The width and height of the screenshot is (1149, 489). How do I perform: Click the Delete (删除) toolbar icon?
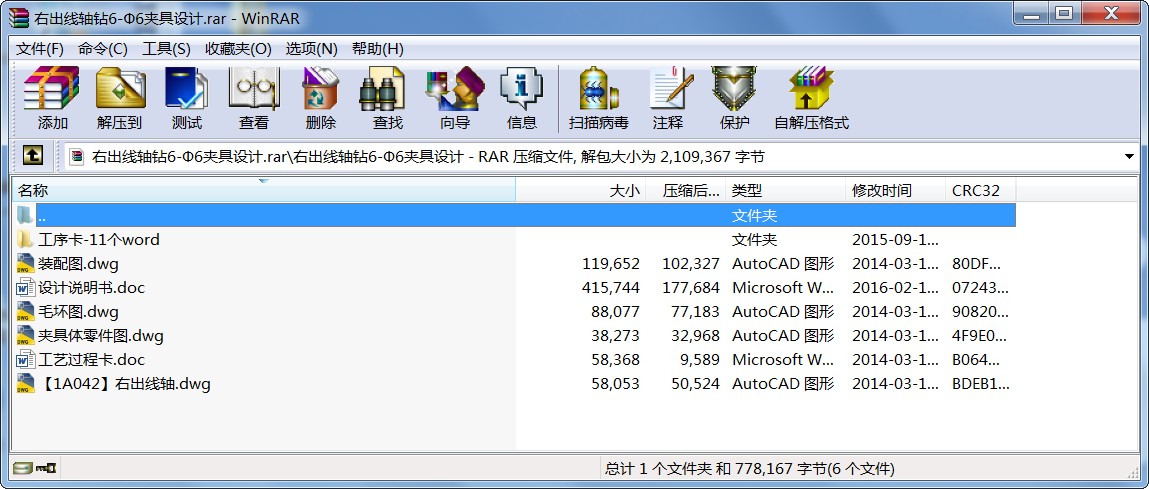[x=320, y=99]
